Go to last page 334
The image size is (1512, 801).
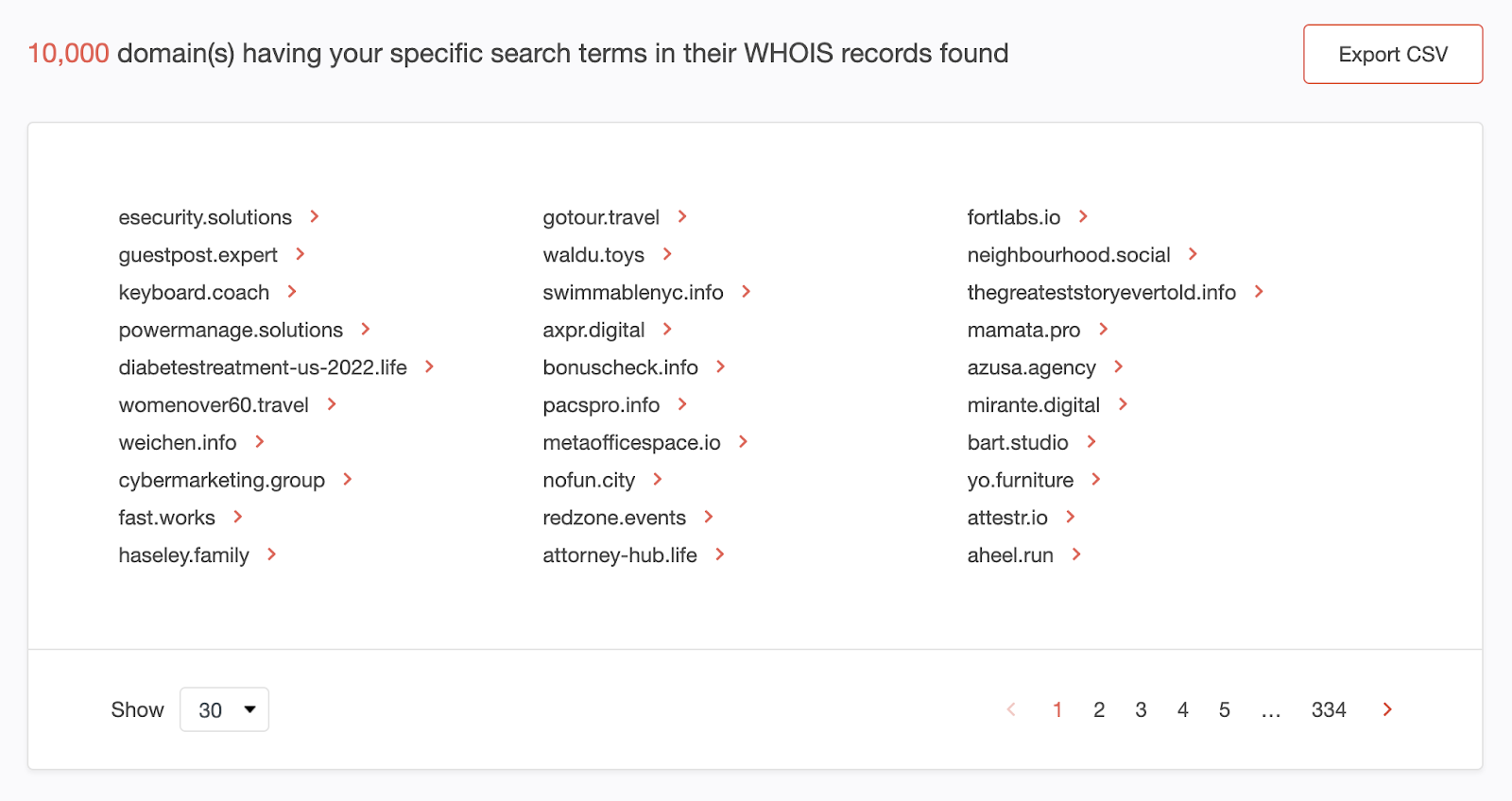pos(1329,709)
